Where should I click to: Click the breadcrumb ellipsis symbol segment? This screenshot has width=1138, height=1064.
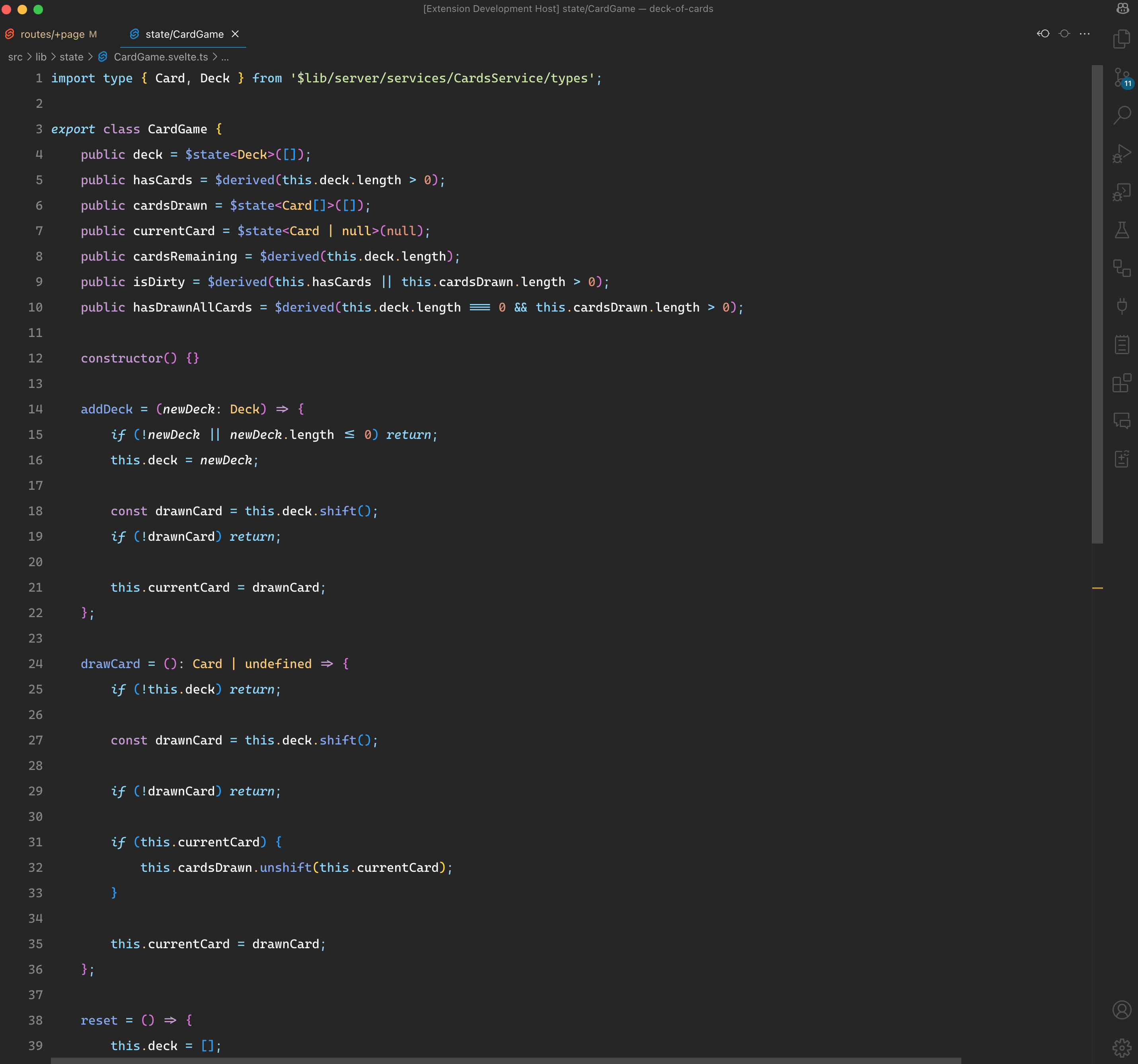click(x=225, y=57)
